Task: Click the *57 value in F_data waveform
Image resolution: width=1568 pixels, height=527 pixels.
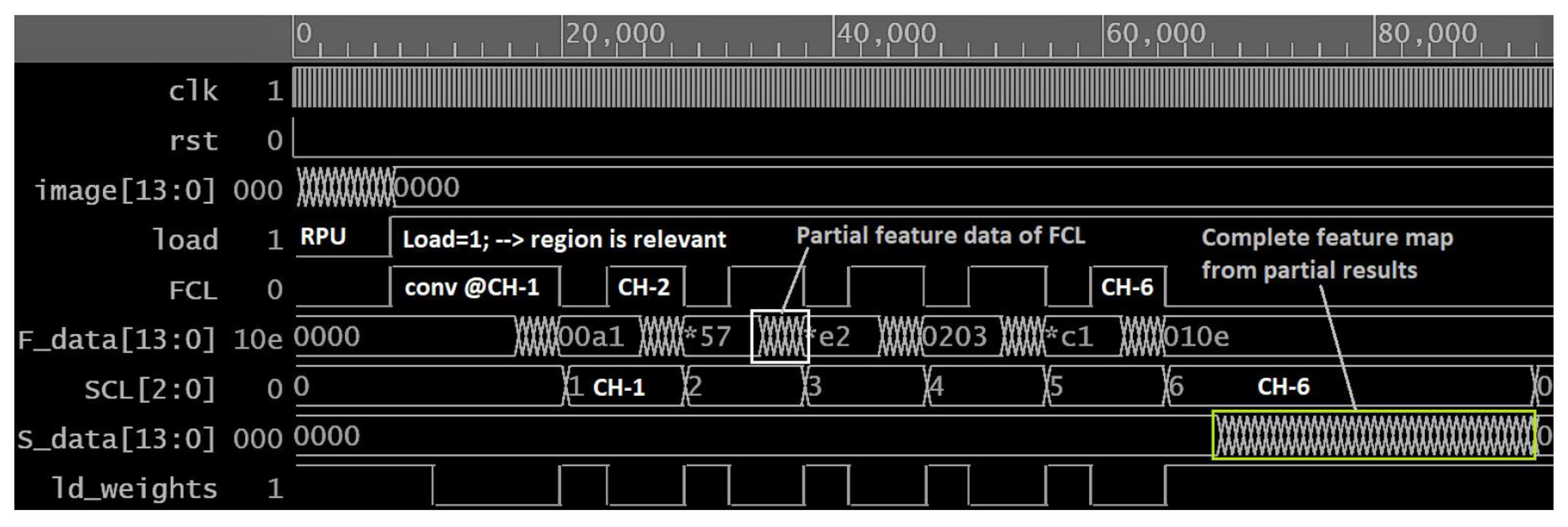Action: [x=707, y=337]
